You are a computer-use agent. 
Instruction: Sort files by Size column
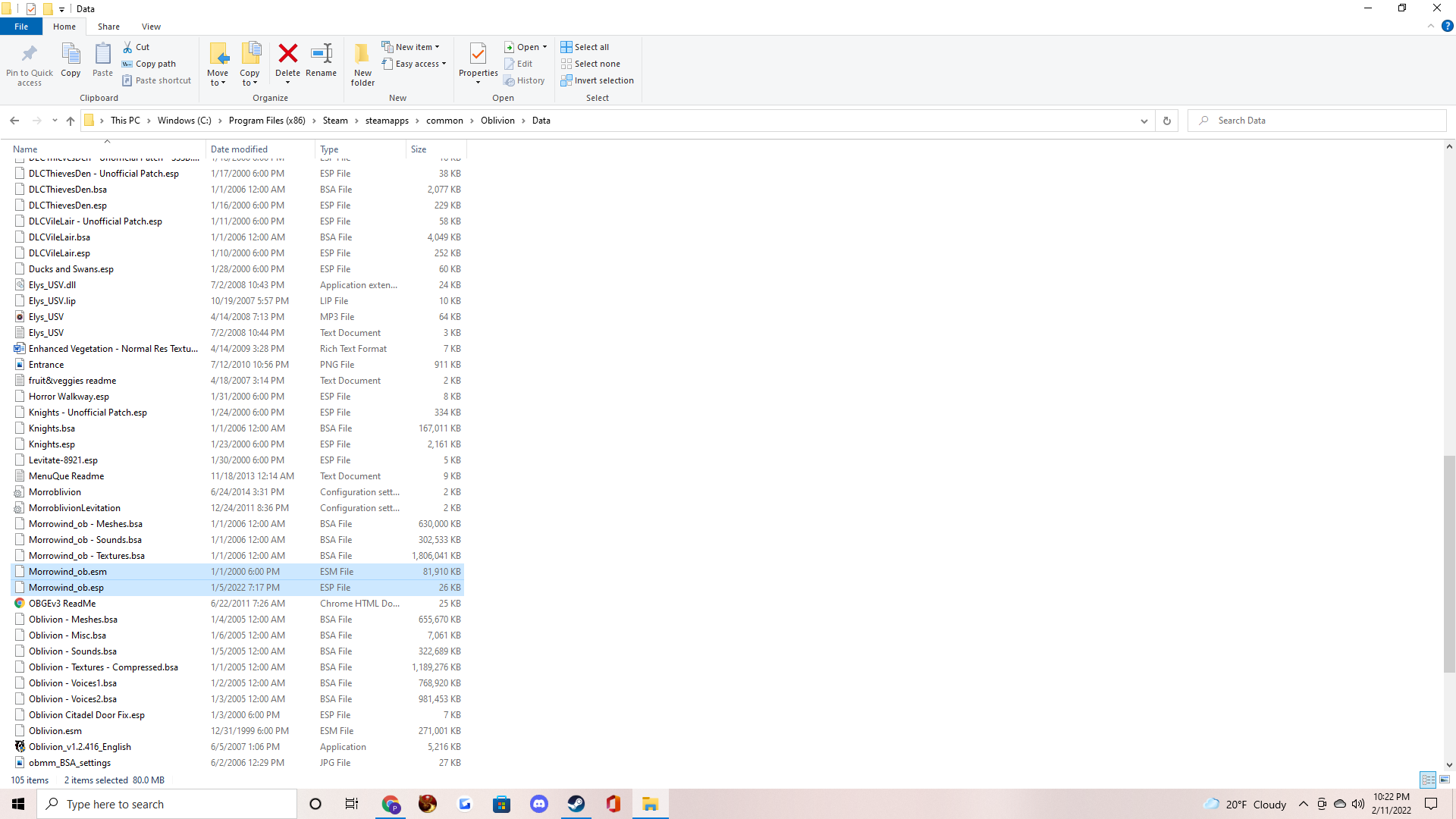[435, 149]
